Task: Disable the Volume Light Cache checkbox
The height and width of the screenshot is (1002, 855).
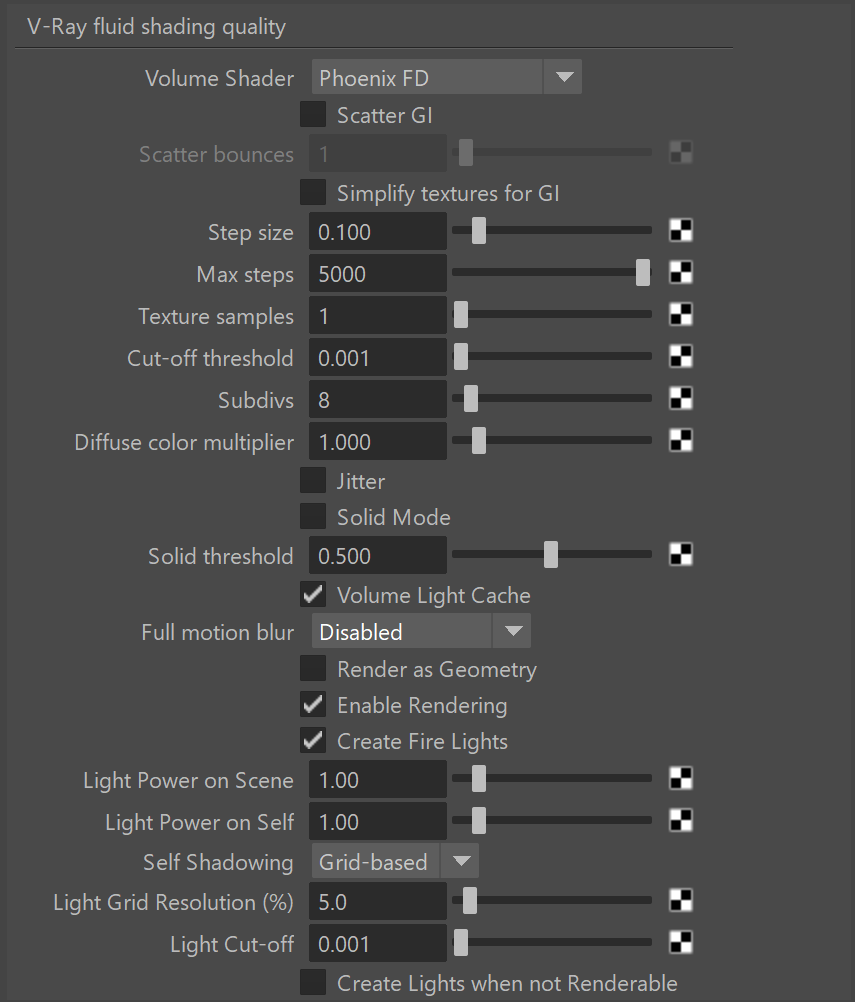Action: click(x=313, y=594)
